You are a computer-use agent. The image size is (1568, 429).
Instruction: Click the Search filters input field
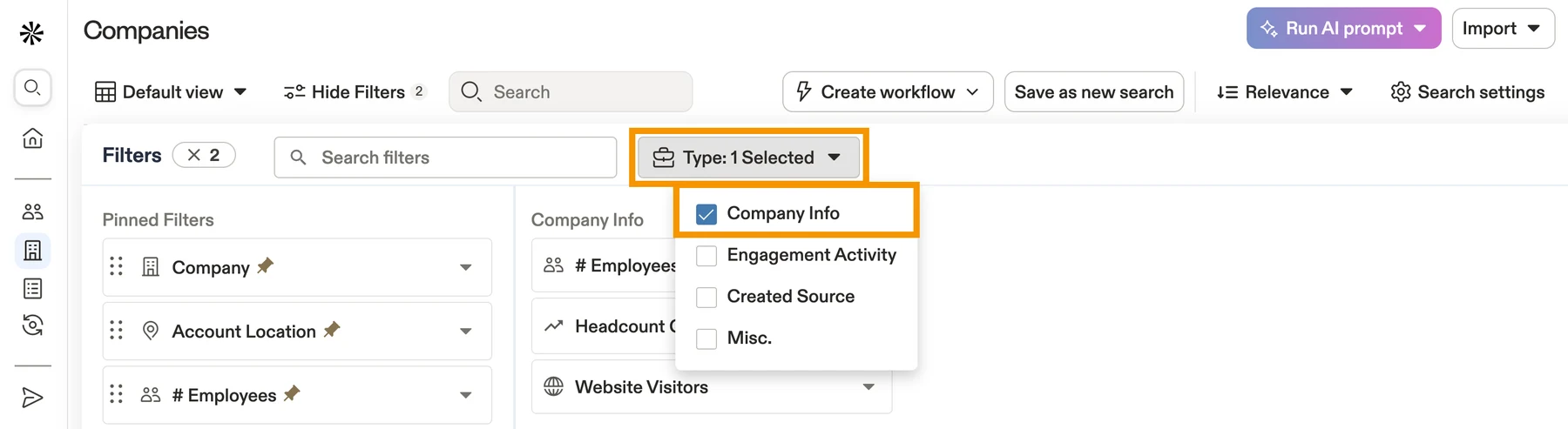coord(445,158)
